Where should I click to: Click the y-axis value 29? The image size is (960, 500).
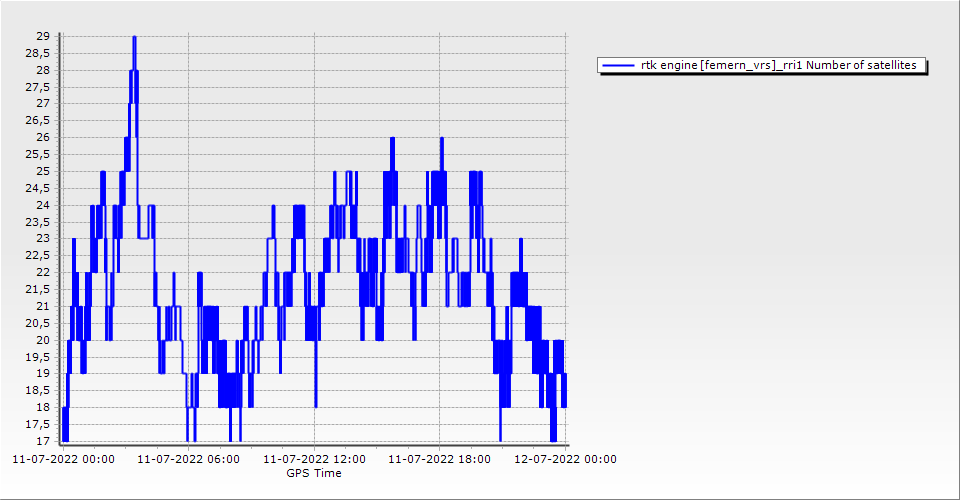click(x=43, y=36)
